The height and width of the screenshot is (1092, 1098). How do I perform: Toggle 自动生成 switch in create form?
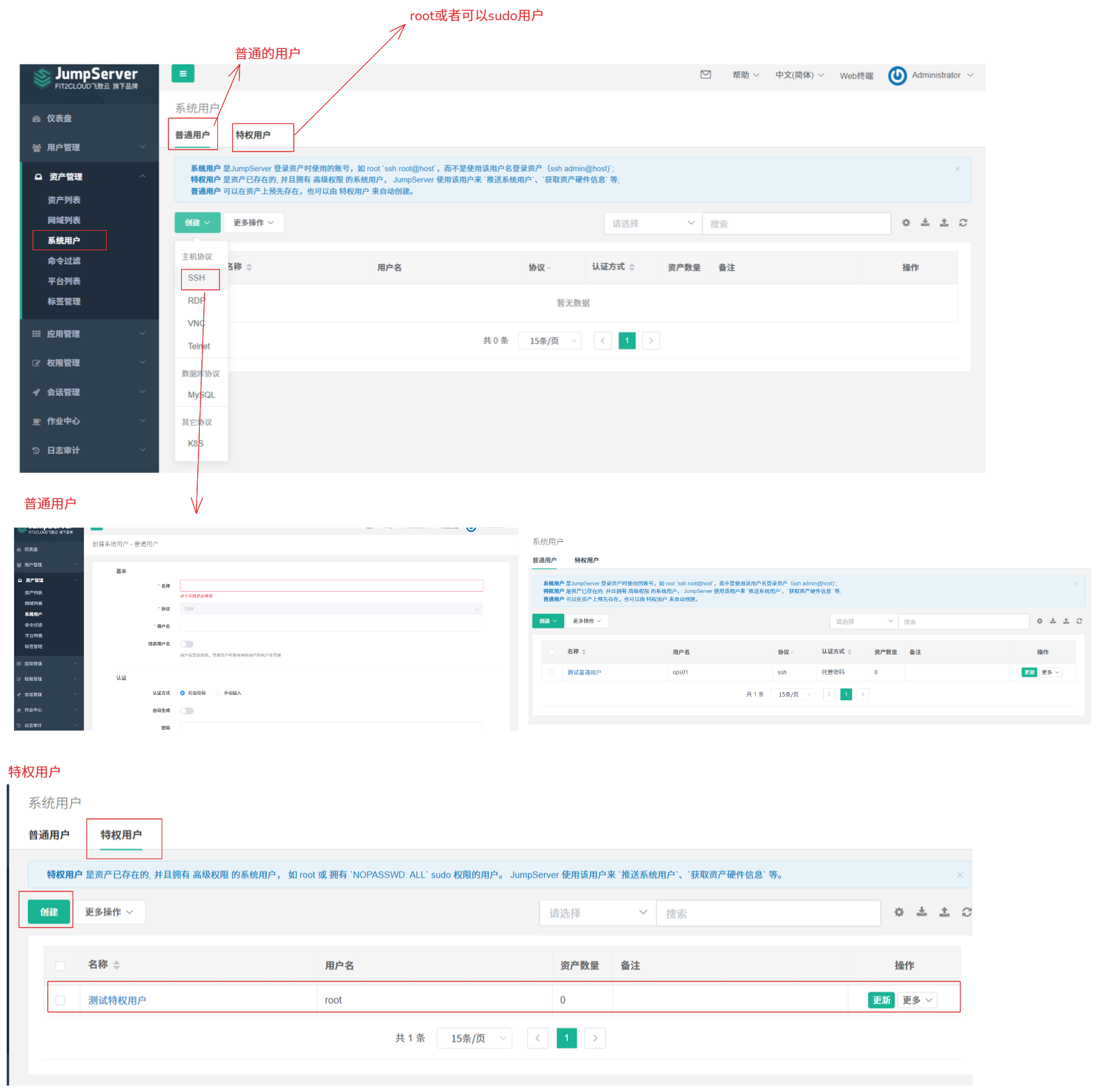pos(187,710)
